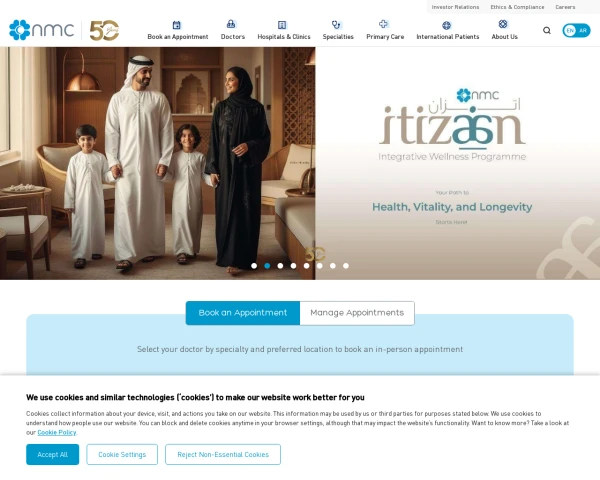Screen dimensions: 600x480
Task: Click the Primary Care cross icon
Action: [x=383, y=24]
